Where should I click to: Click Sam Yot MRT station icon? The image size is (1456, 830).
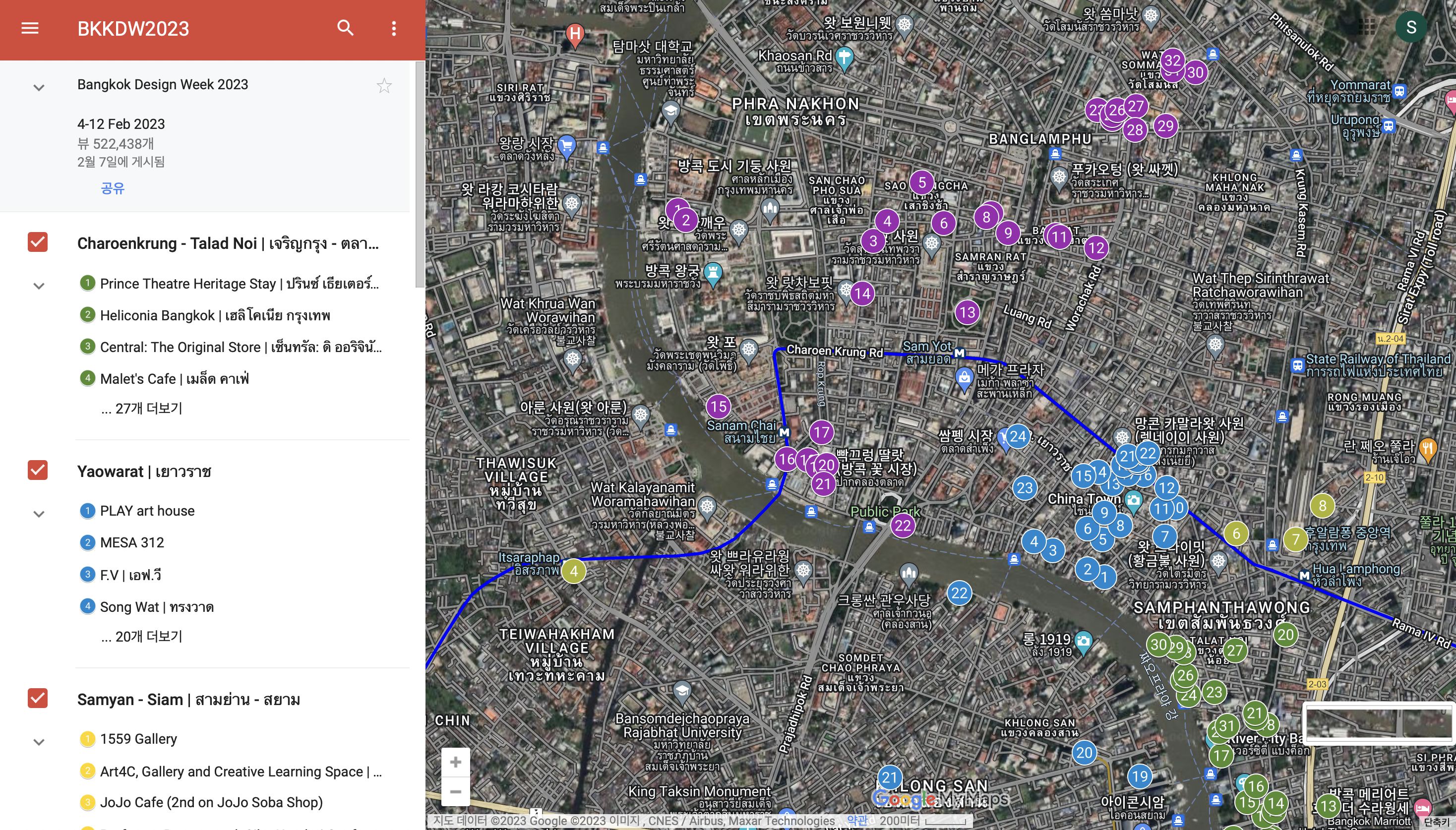960,354
